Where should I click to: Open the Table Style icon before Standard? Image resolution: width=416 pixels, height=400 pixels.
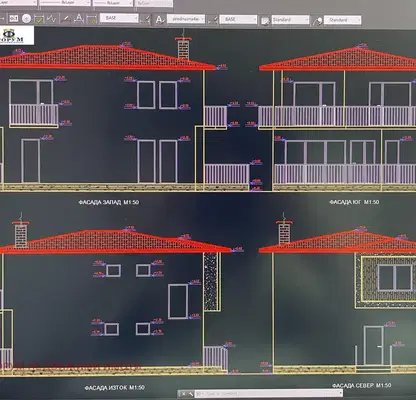[x=265, y=21]
